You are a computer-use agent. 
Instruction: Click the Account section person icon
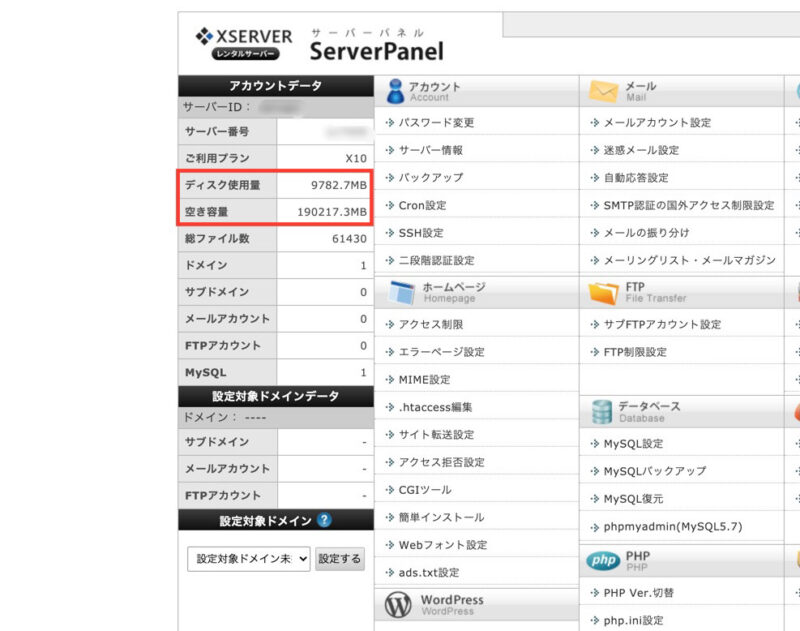(395, 91)
